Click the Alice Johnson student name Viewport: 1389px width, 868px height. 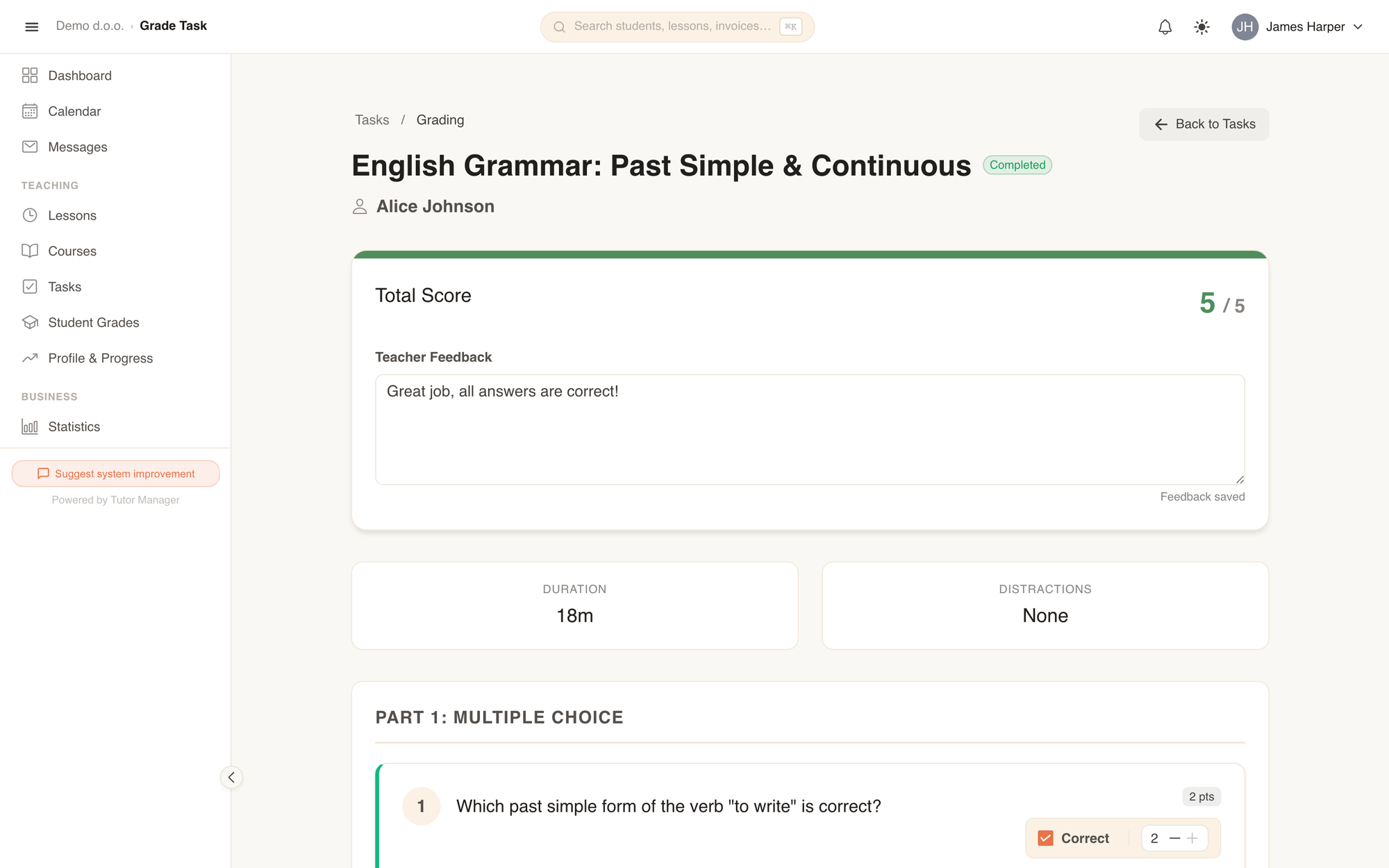[435, 206]
